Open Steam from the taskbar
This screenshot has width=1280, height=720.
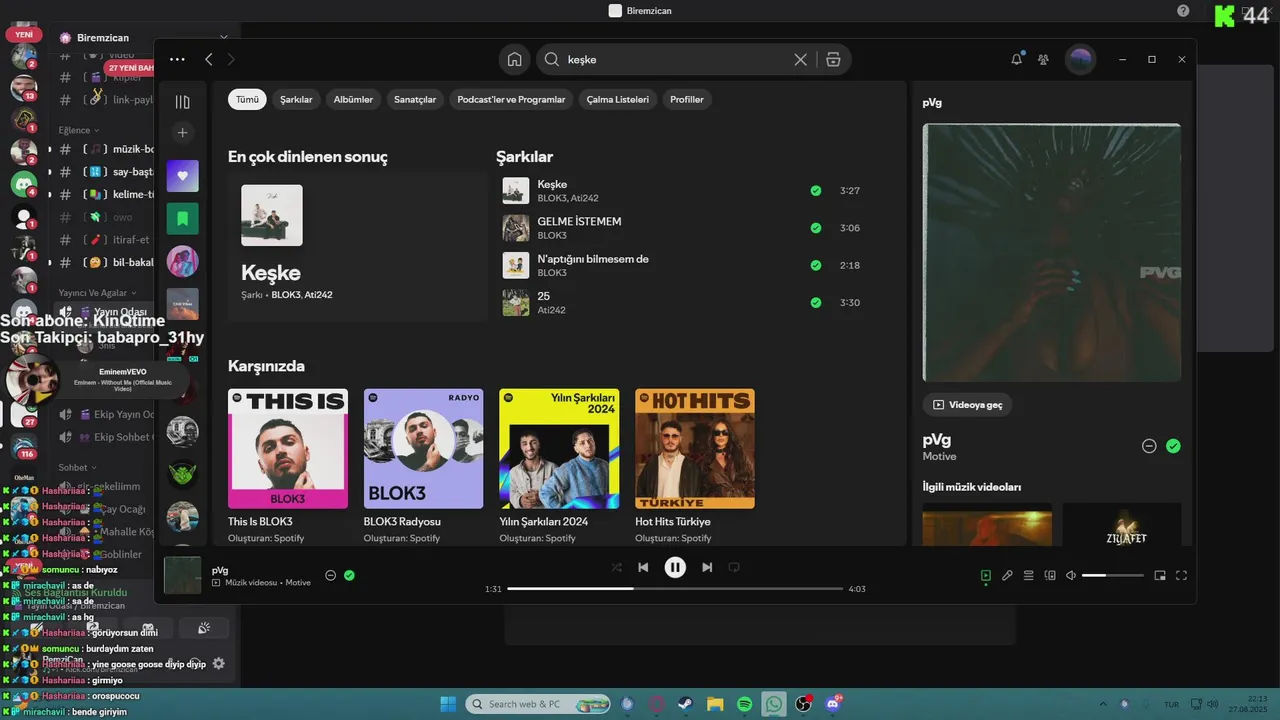click(x=686, y=704)
